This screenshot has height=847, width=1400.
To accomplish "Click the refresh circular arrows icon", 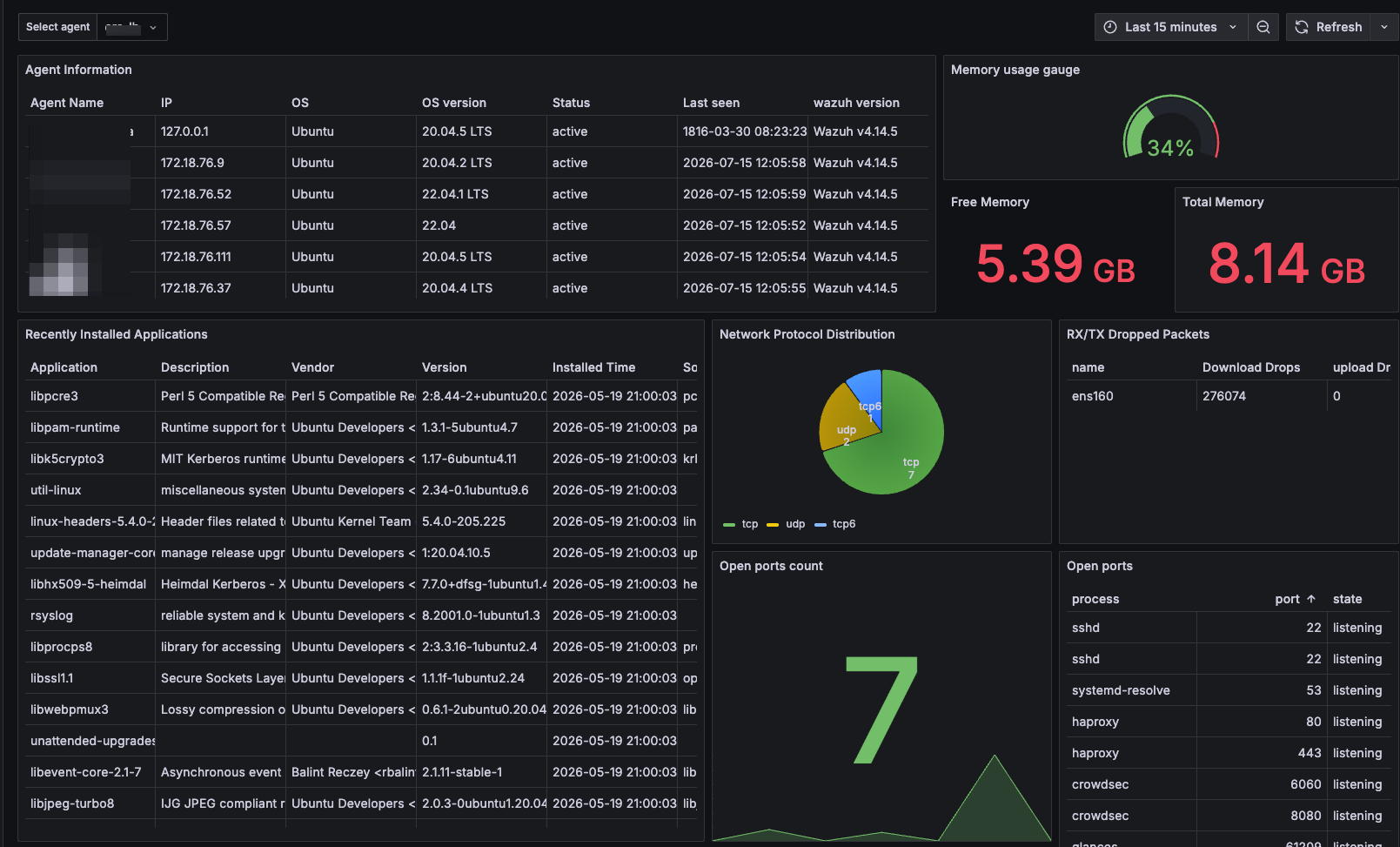I will [1301, 27].
